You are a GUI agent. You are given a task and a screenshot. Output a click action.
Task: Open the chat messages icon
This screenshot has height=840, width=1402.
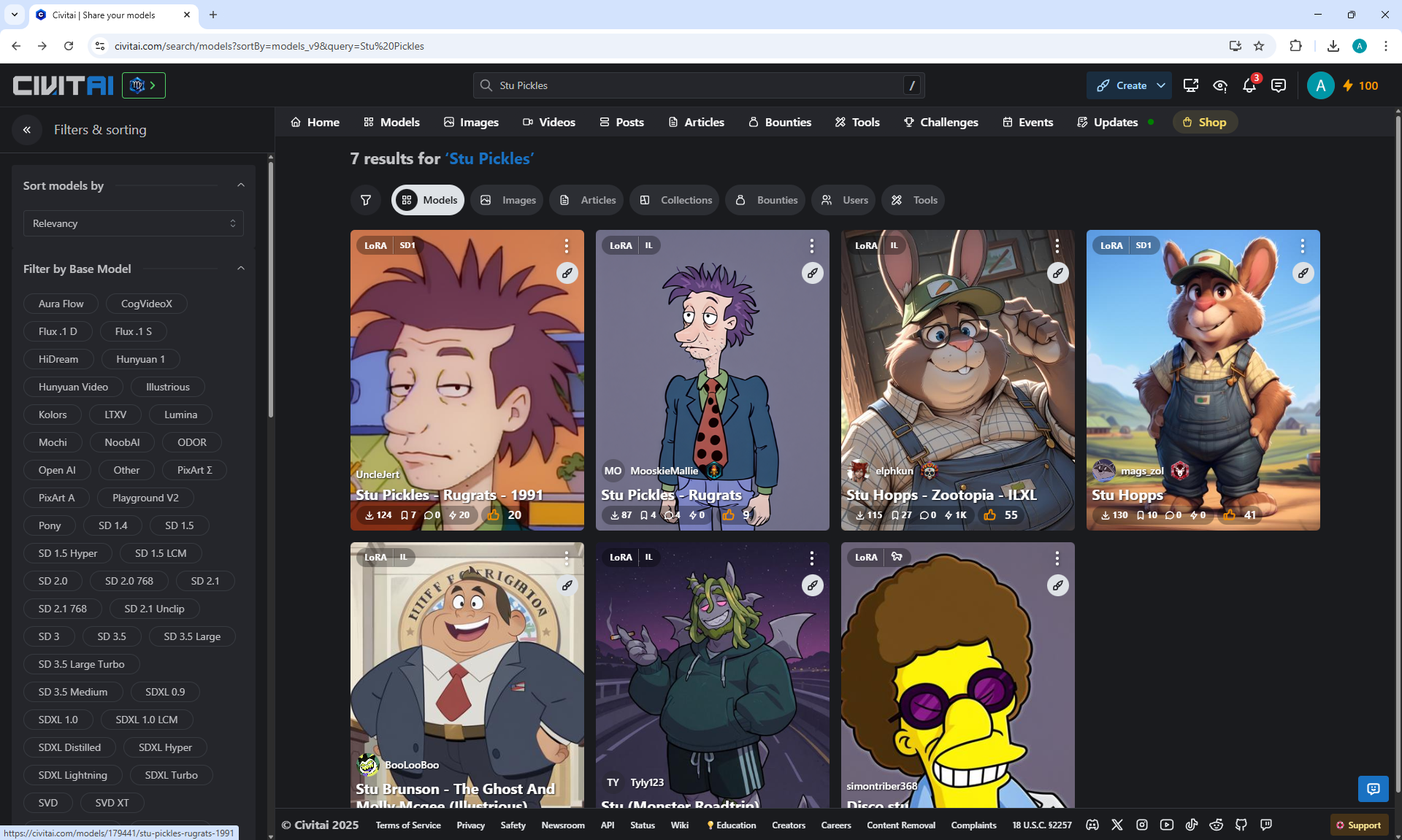[1278, 86]
